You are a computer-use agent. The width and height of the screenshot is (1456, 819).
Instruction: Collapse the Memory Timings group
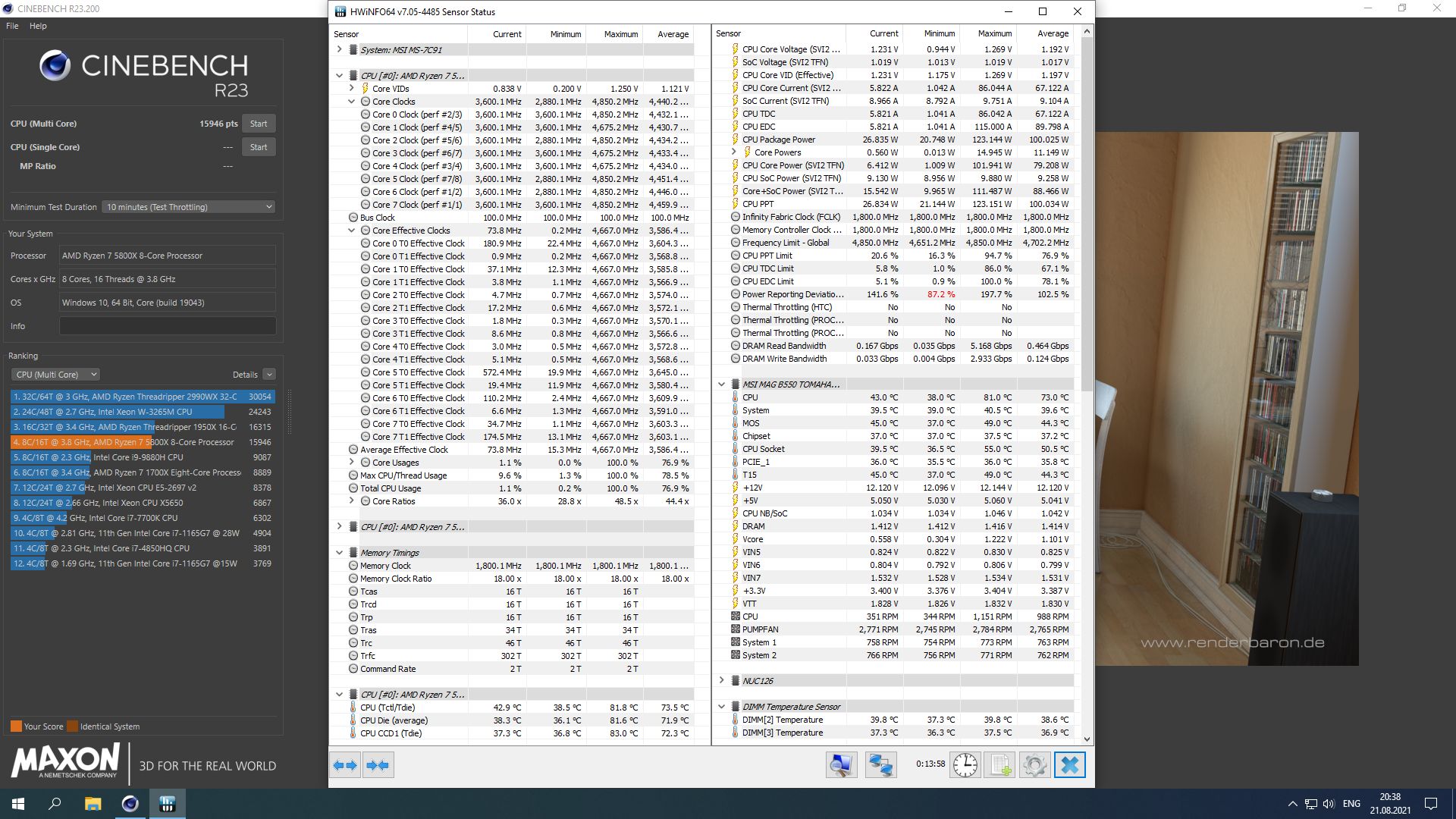tap(339, 553)
